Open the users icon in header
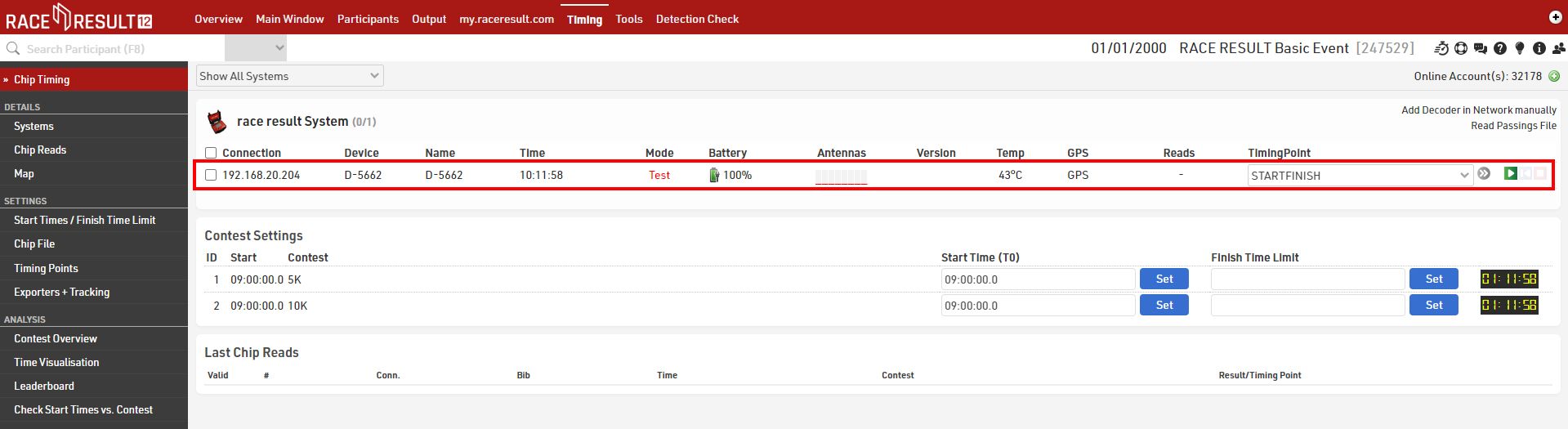Viewport: 1568px width, 429px height. pos(1559,48)
